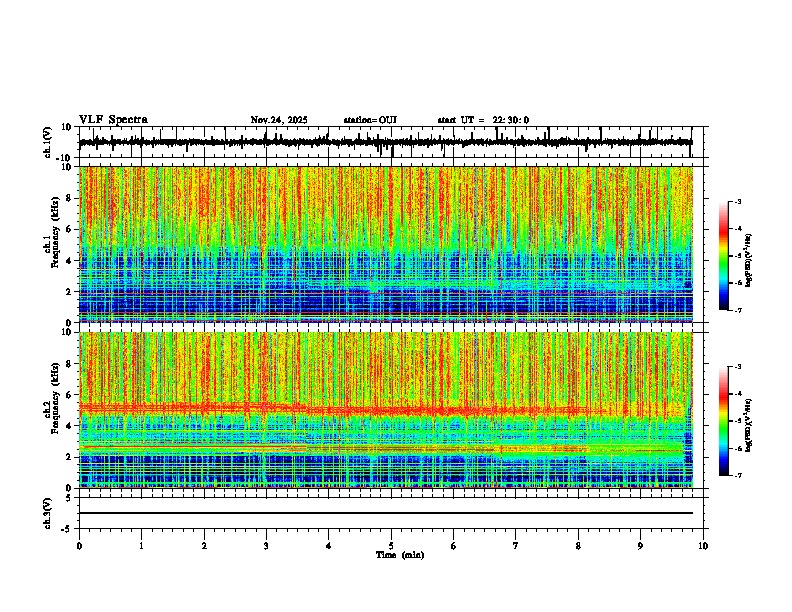792x612 pixels.
Task: Click the ch.2 spectrogram color bar
Action: [x=723, y=421]
